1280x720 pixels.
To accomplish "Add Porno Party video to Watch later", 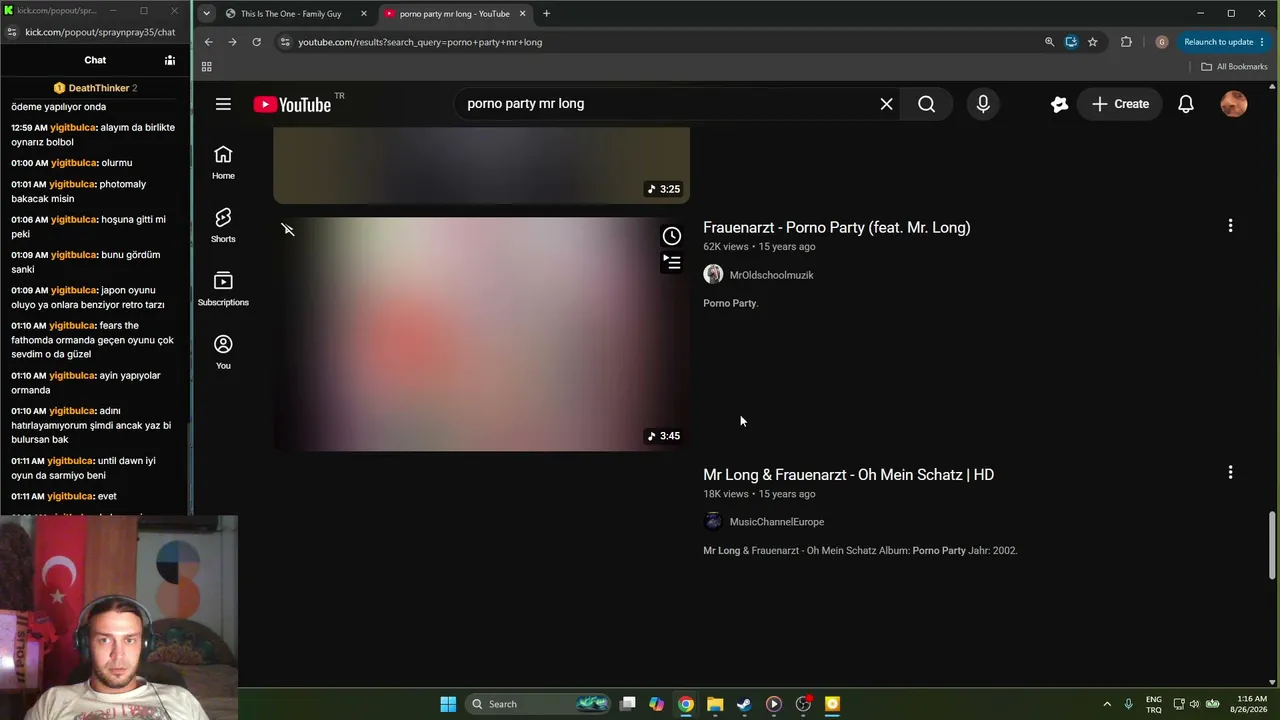I will tap(672, 236).
